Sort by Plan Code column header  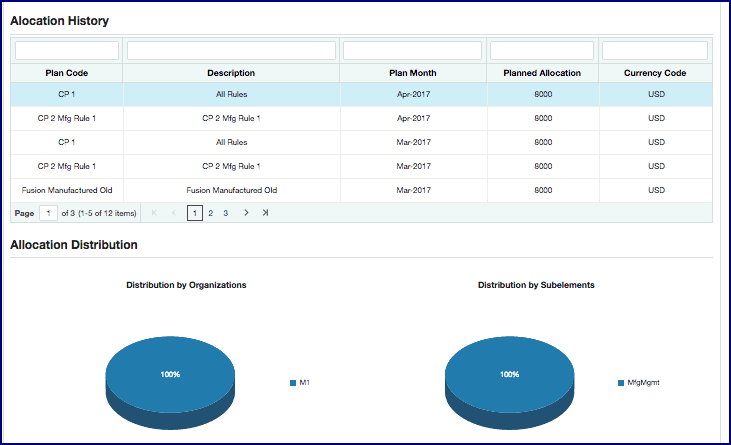tap(67, 73)
